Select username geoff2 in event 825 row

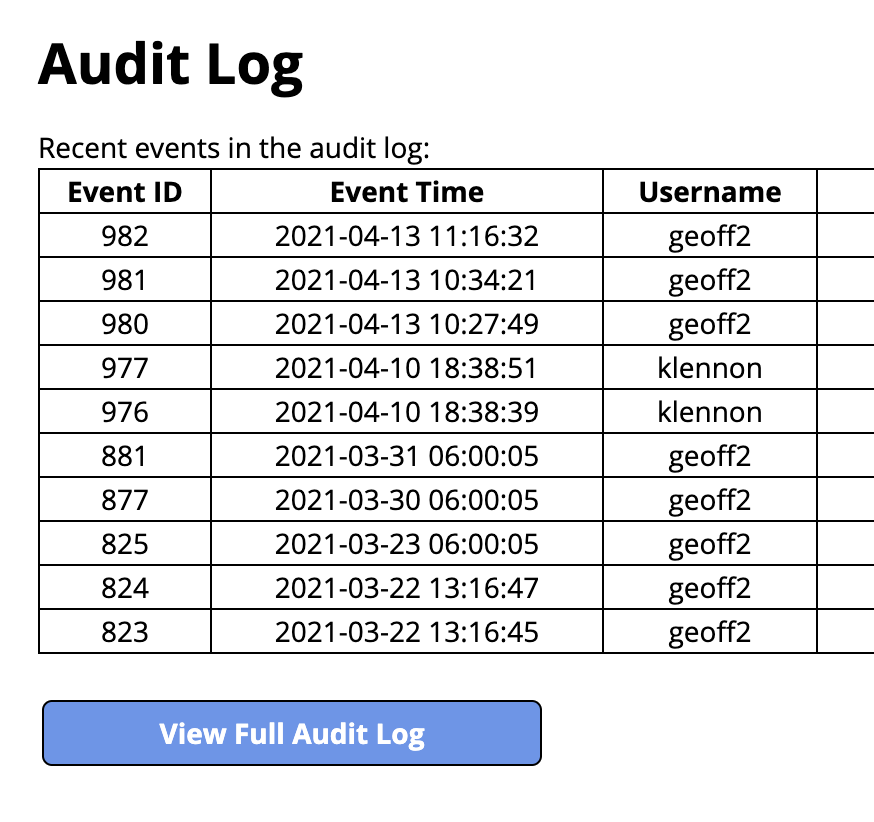click(710, 544)
